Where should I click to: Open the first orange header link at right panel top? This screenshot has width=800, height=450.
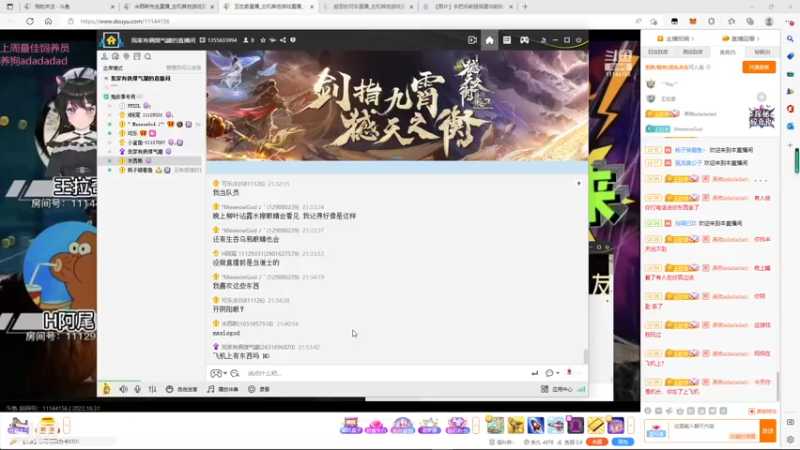click(675, 38)
